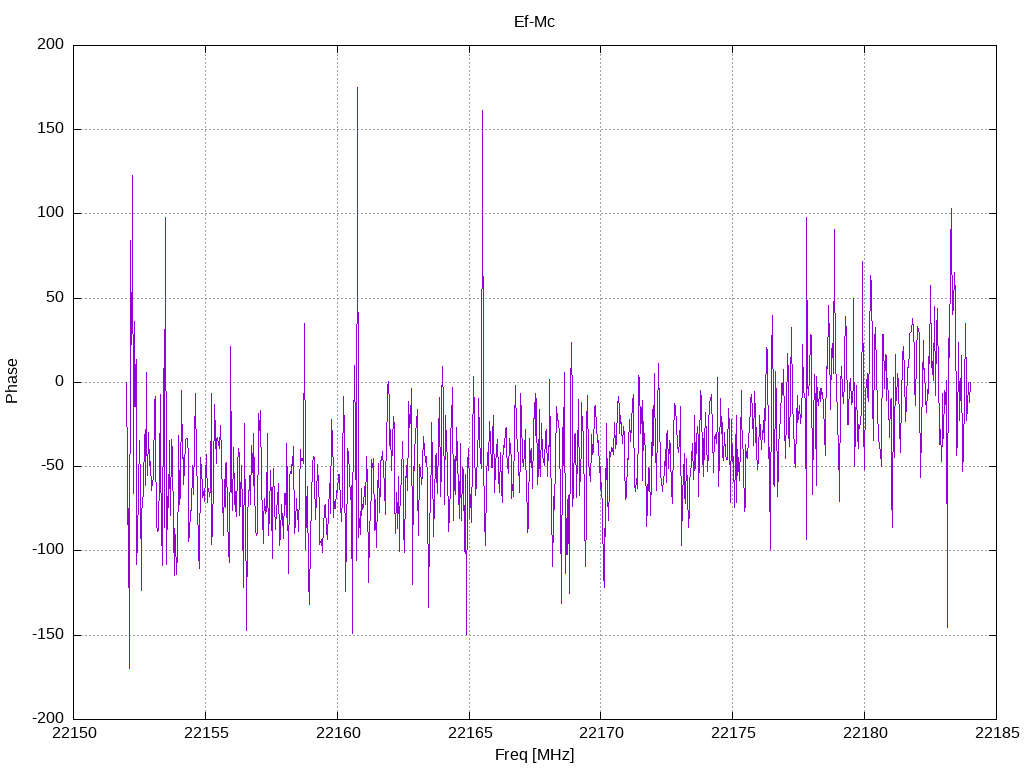
Task: Click the y-axis tick label "100"
Action: click(x=51, y=213)
